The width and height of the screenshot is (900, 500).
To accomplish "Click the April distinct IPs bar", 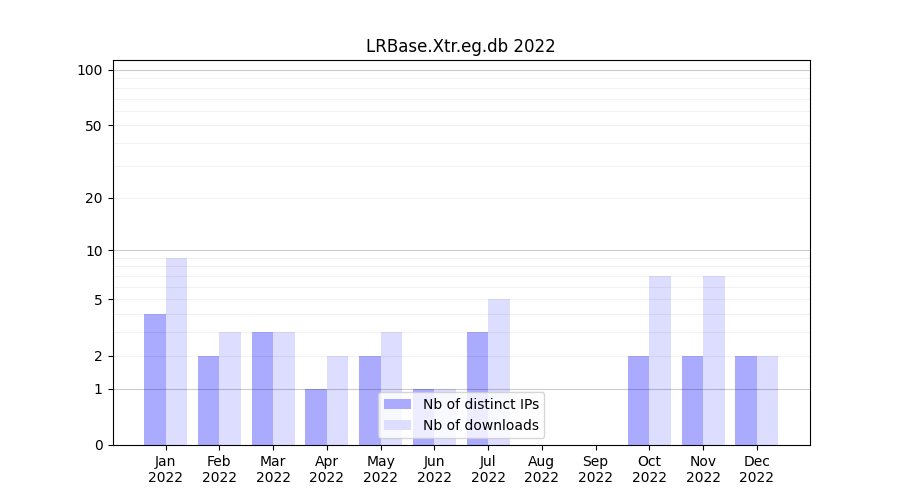I will click(x=316, y=417).
